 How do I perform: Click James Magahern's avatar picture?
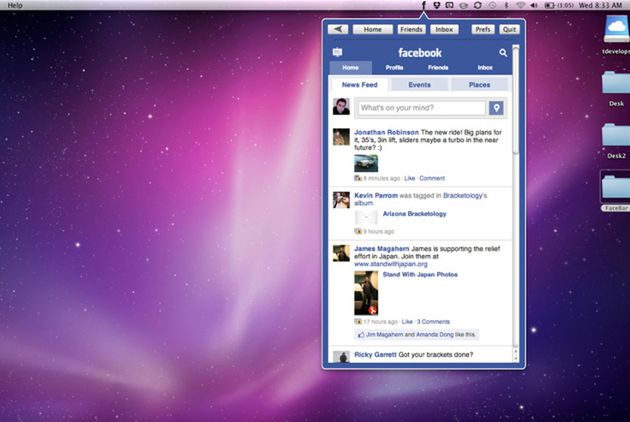pyautogui.click(x=341, y=253)
